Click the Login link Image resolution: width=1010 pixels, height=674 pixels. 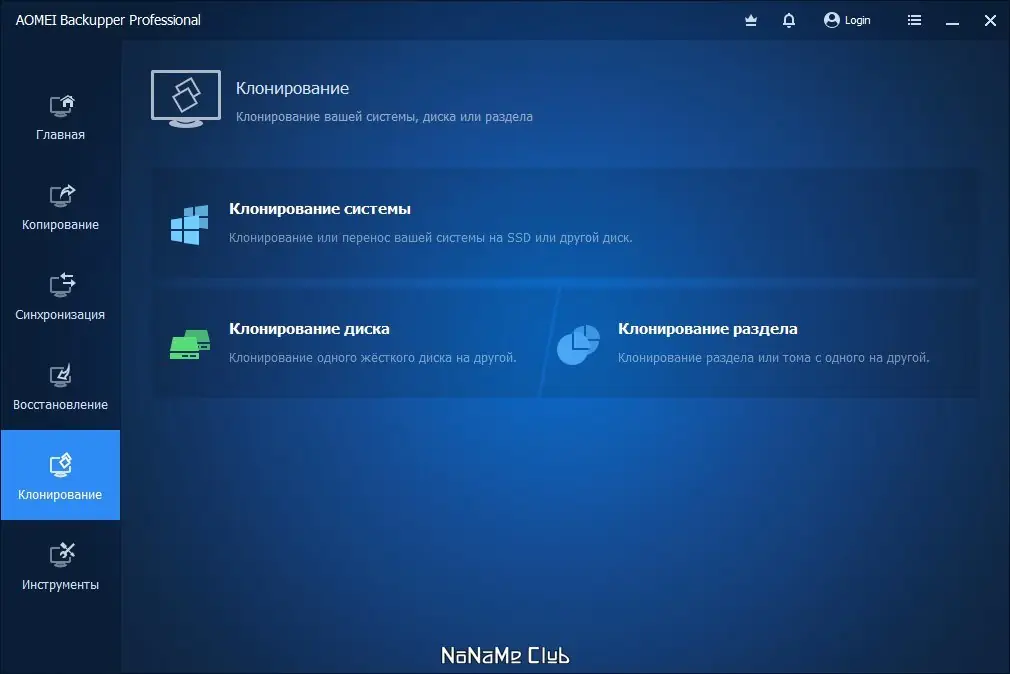click(855, 19)
